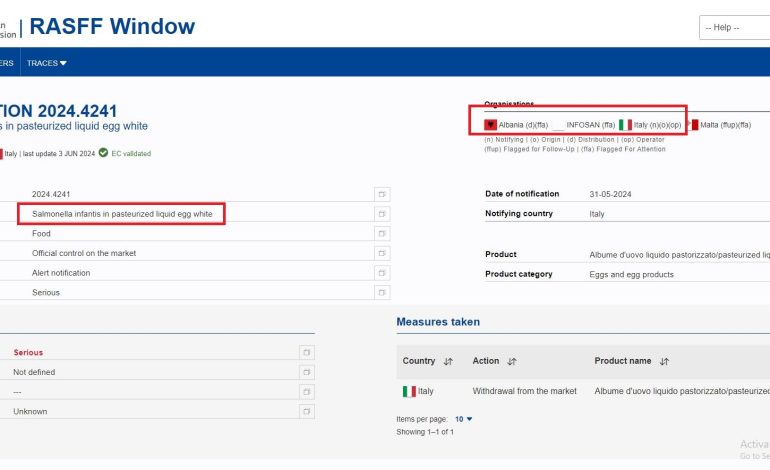Click copy icon in the Food row
Viewport: 770px width, 470px height.
382,233
